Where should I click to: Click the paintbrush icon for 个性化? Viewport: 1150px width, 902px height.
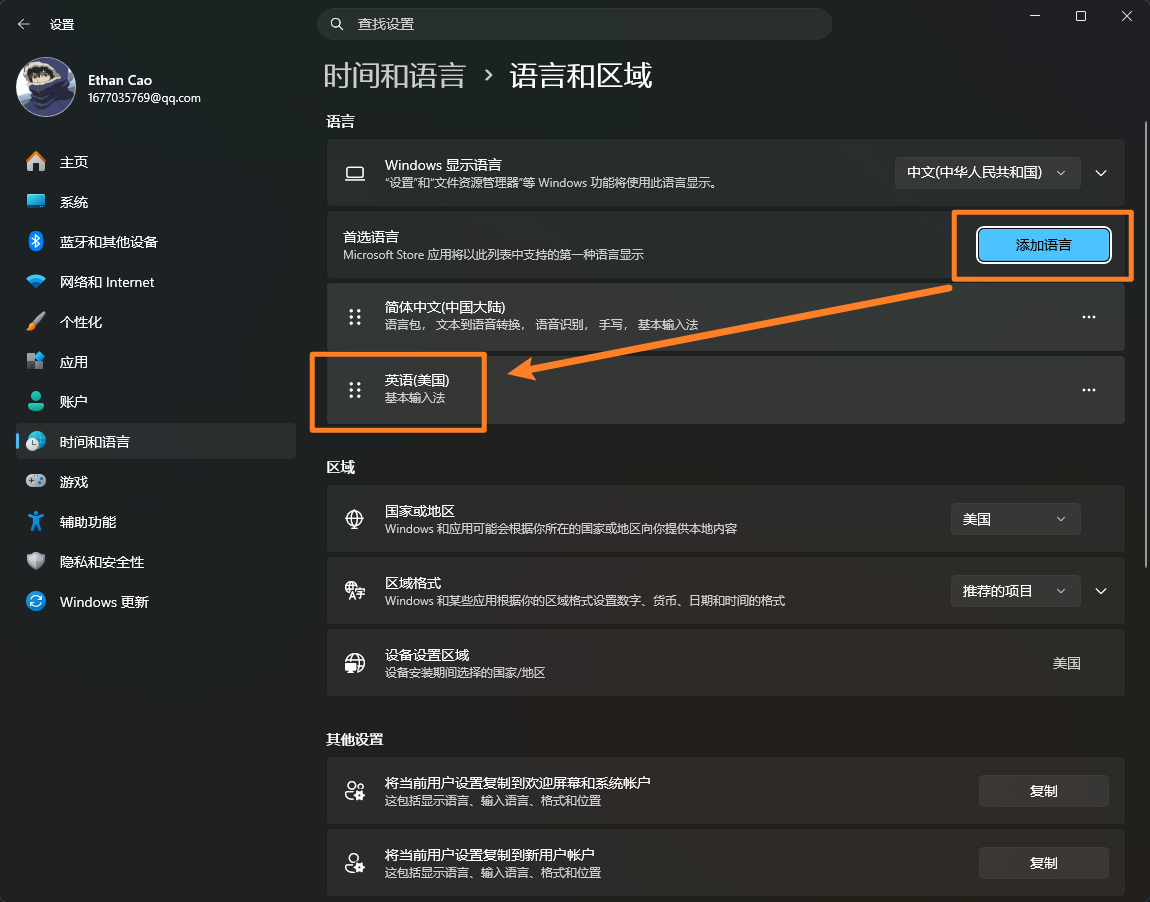[x=36, y=321]
